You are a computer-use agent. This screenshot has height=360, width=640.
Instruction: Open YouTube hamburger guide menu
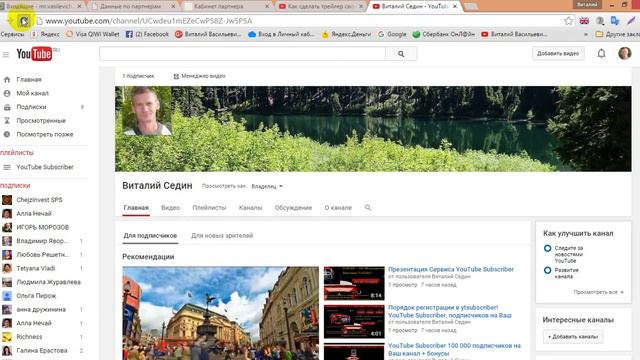click(x=6, y=54)
